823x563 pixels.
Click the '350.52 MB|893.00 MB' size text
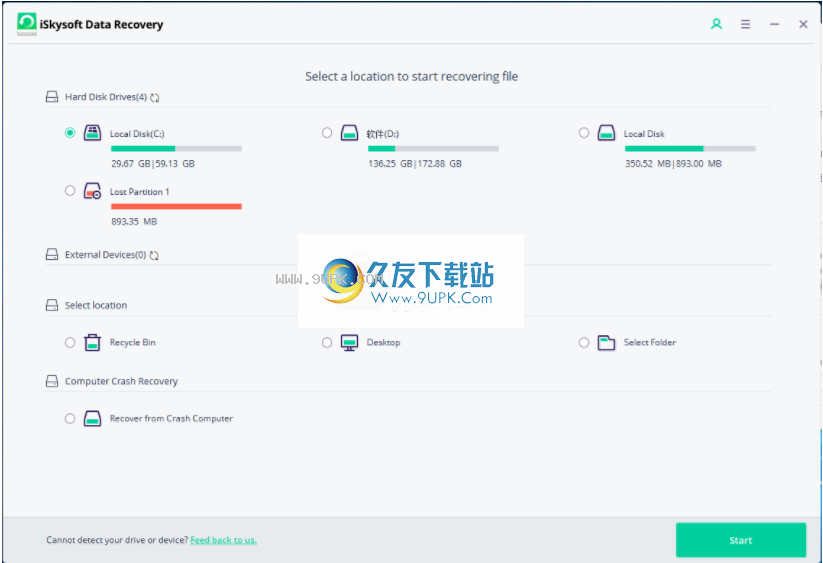click(673, 164)
